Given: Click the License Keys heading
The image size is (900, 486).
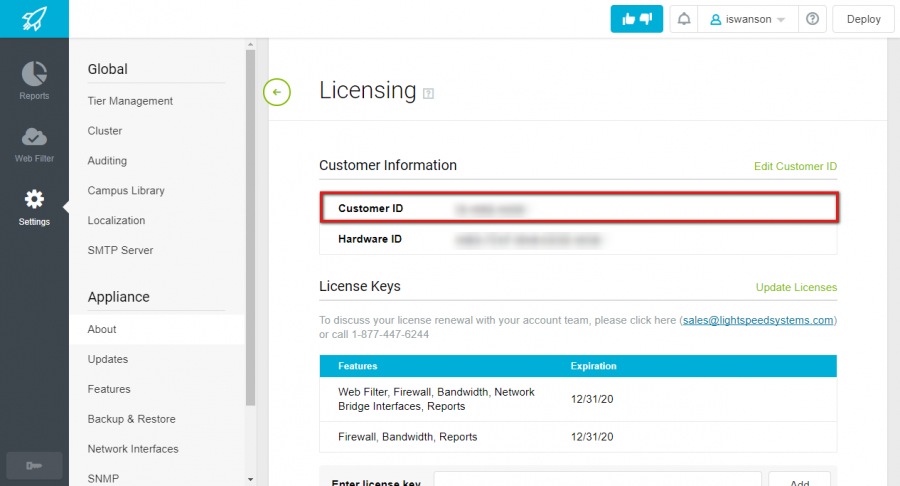Looking at the screenshot, I should (x=360, y=286).
